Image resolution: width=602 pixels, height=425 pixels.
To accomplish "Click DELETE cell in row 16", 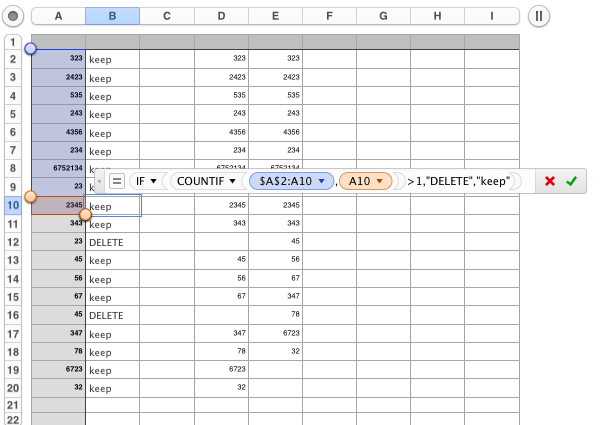I will (x=112, y=315).
